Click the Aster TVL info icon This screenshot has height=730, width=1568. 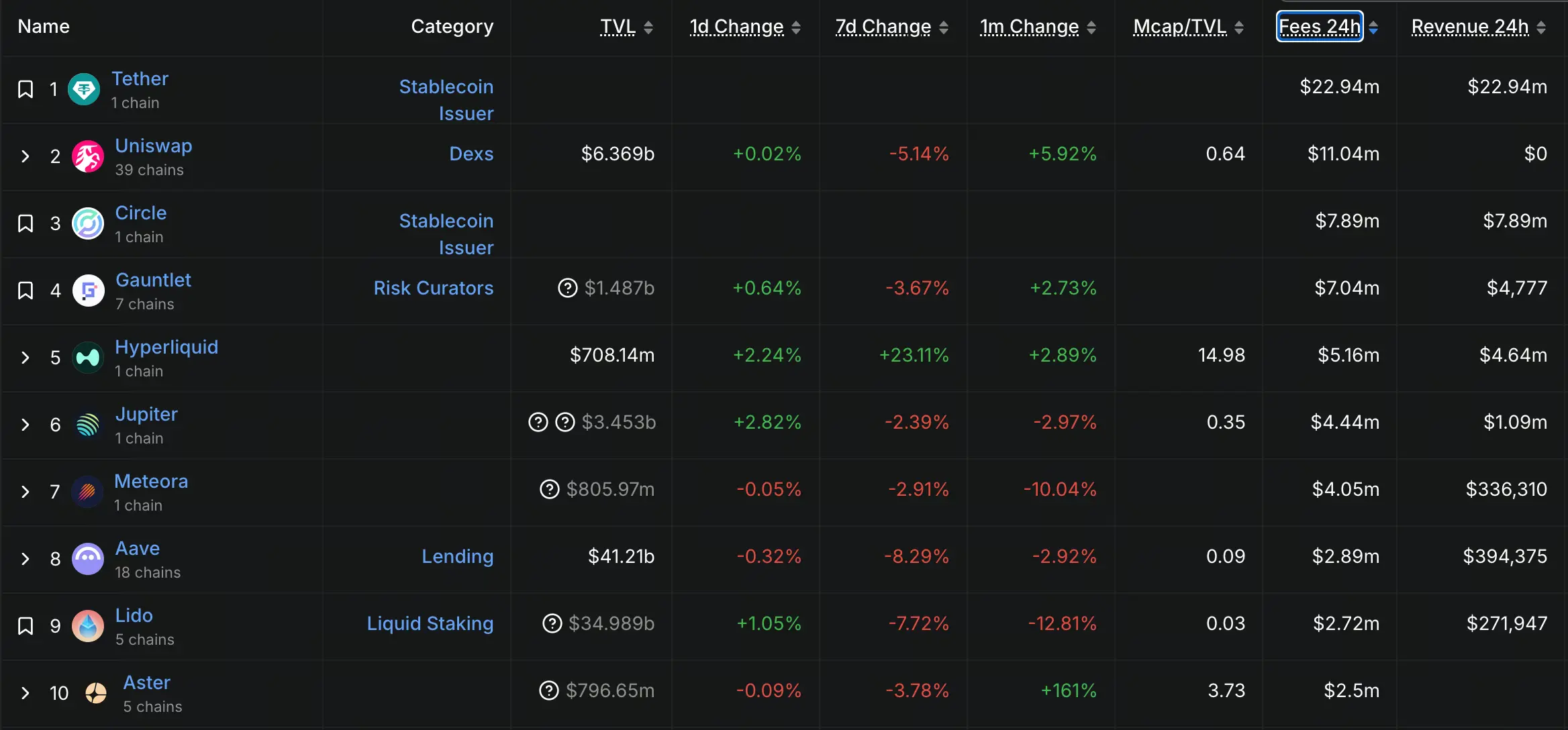[549, 690]
